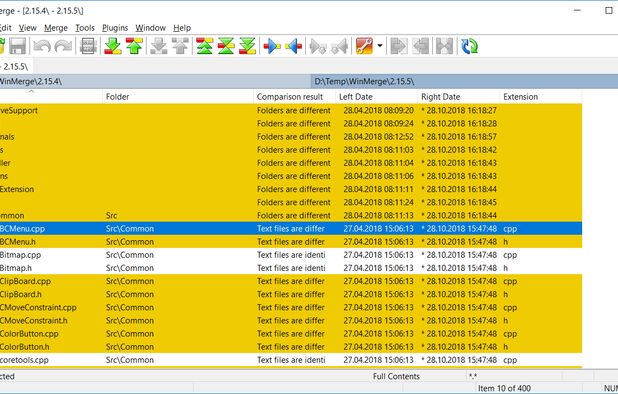Jump to Last Difference icon
618x394 pixels.
[x=248, y=46]
